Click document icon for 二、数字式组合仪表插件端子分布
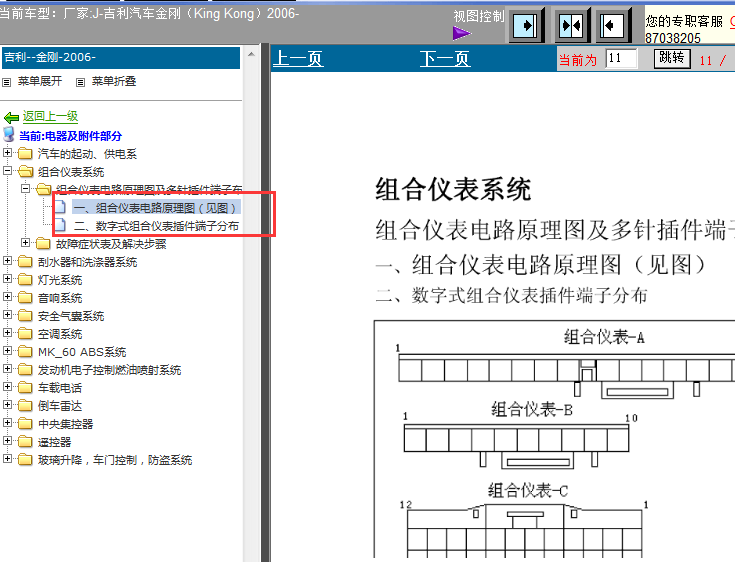The width and height of the screenshot is (735, 562). (x=60, y=225)
